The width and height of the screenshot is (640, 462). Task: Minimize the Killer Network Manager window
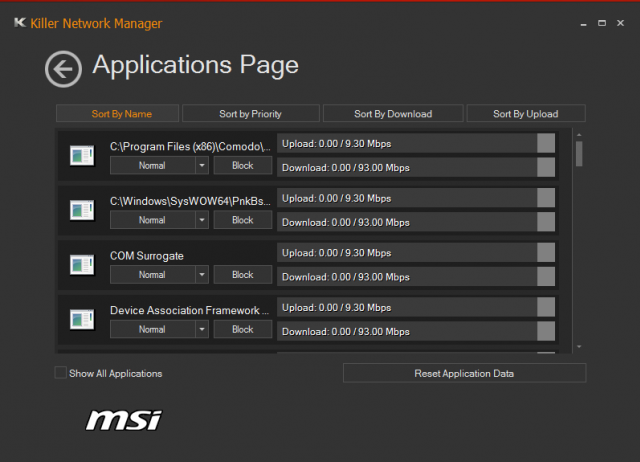tap(583, 24)
